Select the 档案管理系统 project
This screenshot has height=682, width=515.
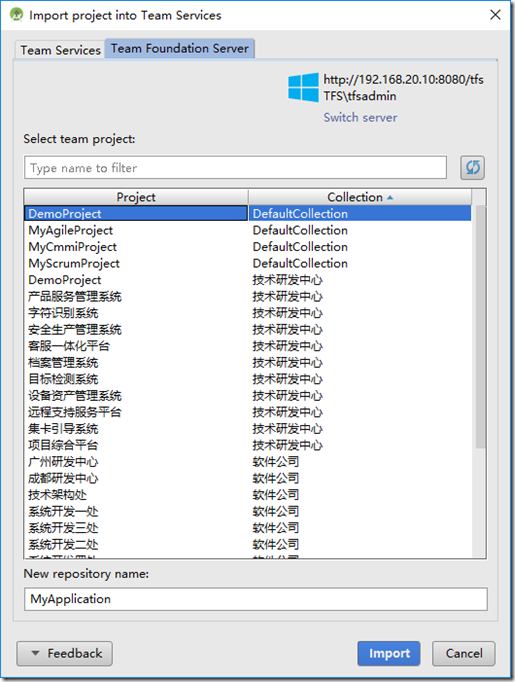(x=248, y=362)
